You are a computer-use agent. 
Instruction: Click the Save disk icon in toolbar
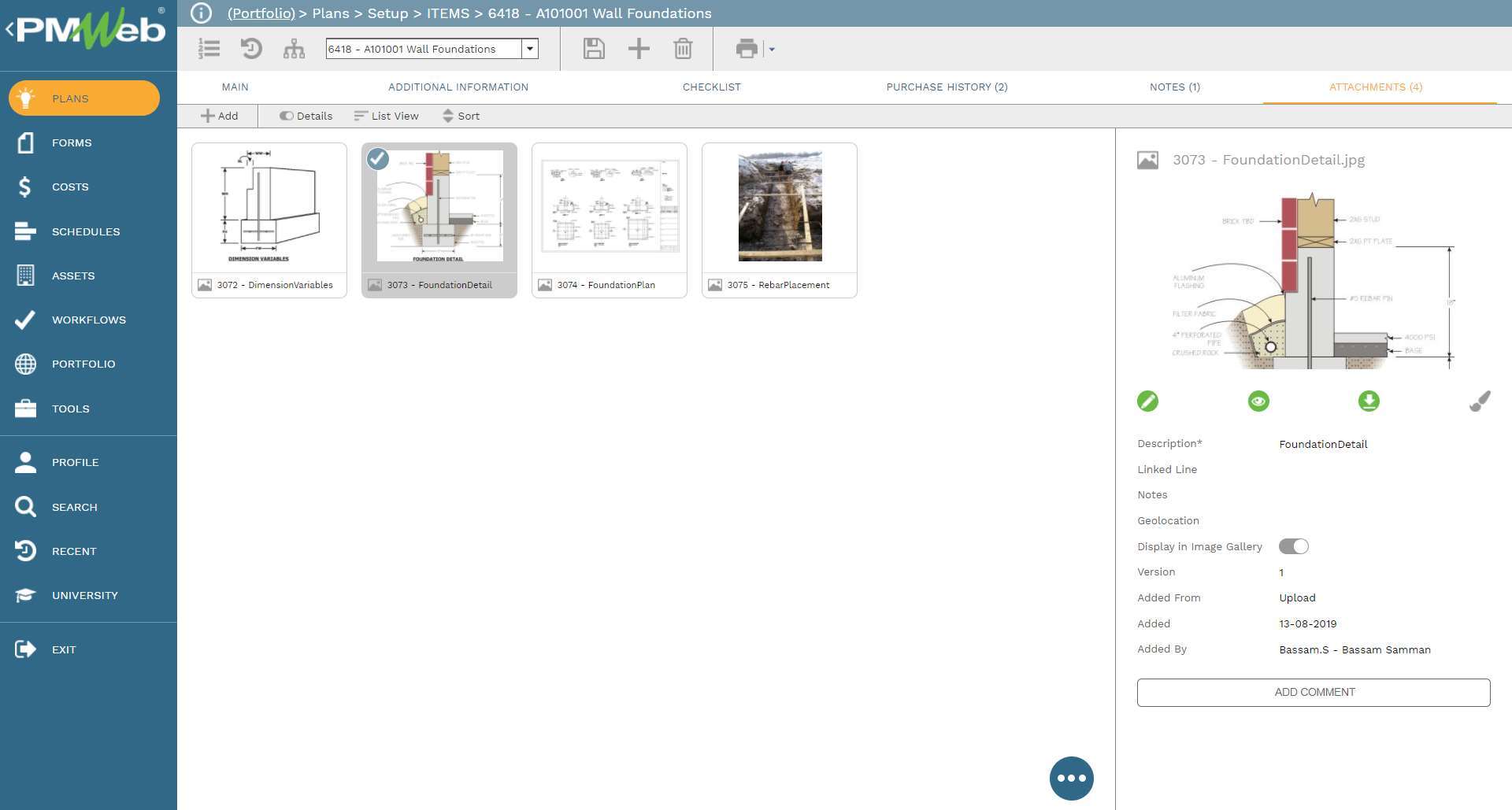(594, 49)
